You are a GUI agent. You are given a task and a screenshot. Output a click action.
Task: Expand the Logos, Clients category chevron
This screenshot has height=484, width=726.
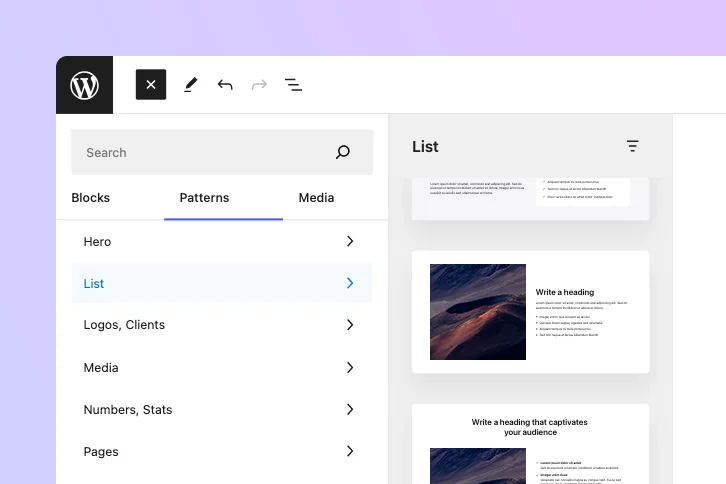tap(349, 325)
